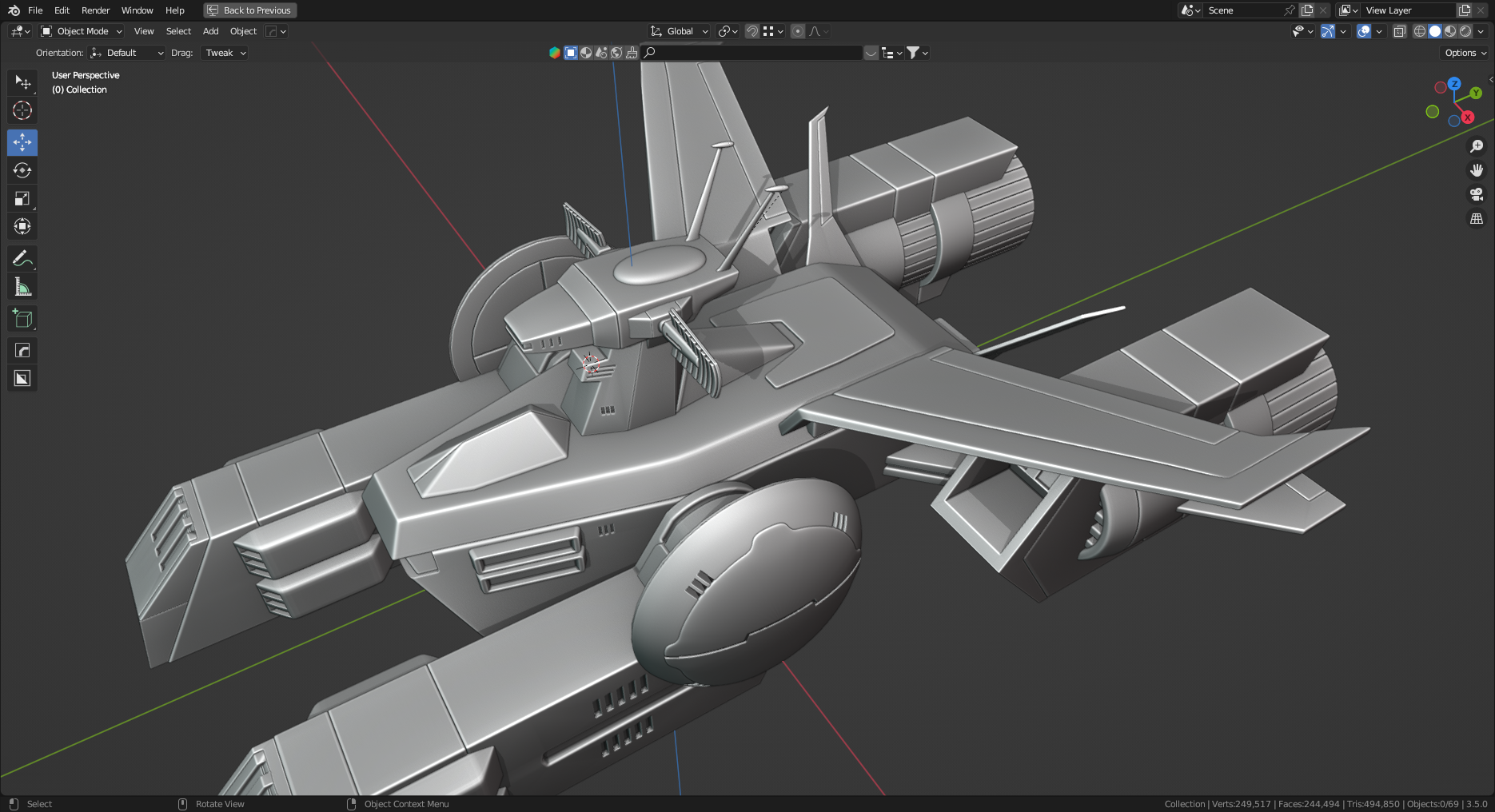
Task: Switch to wireframe viewport shading
Action: [x=1420, y=31]
